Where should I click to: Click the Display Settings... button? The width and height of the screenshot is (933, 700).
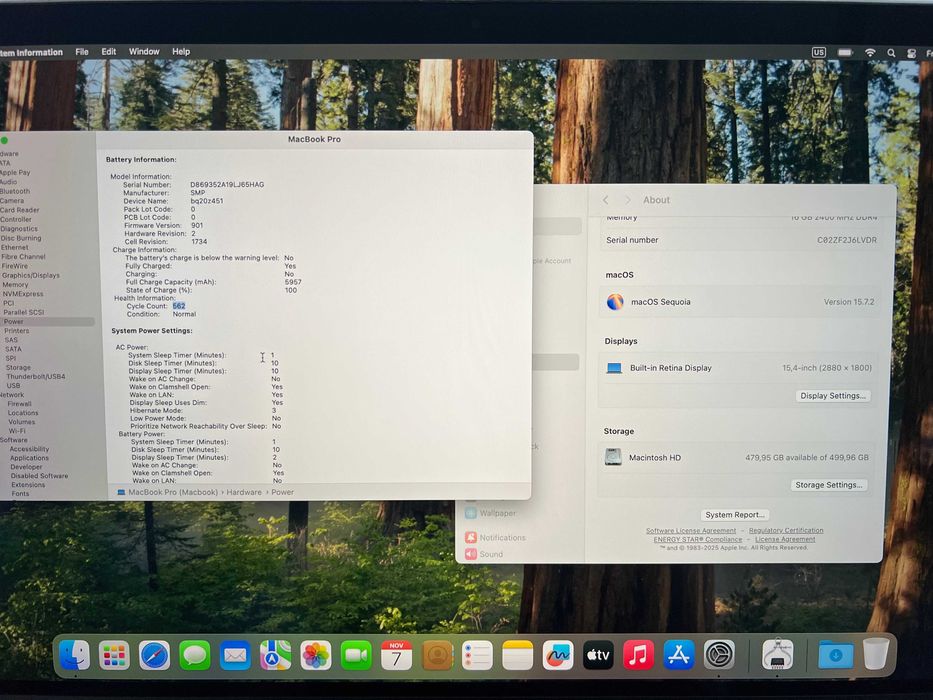click(x=832, y=396)
